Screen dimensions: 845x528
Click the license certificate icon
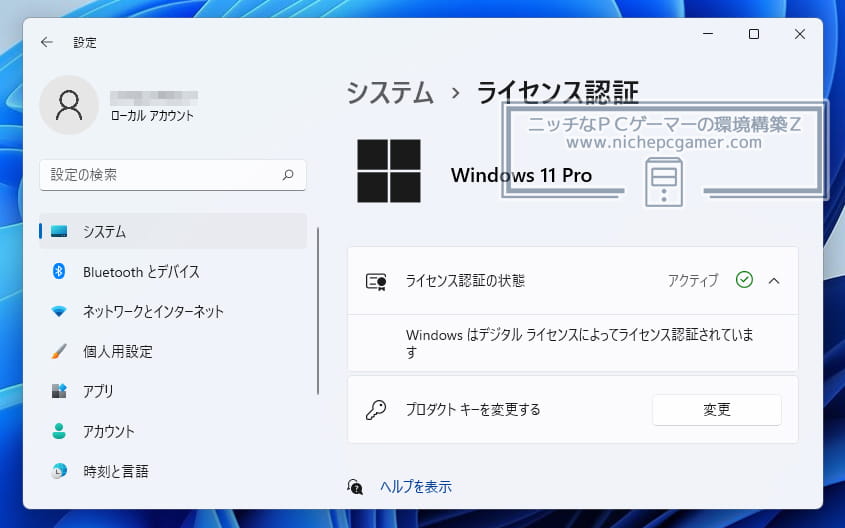point(376,281)
